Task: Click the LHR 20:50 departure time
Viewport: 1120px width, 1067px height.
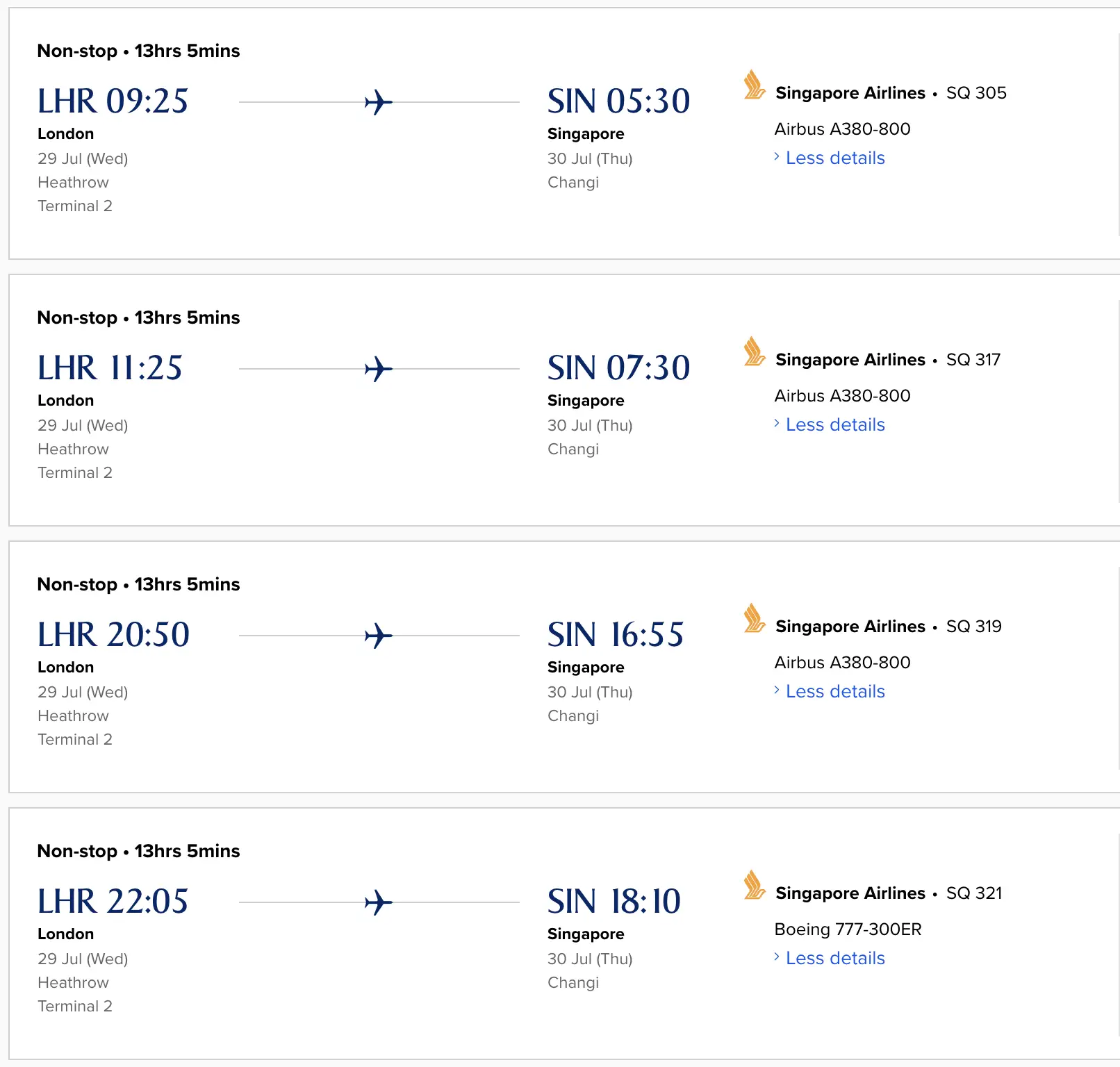Action: coord(113,635)
